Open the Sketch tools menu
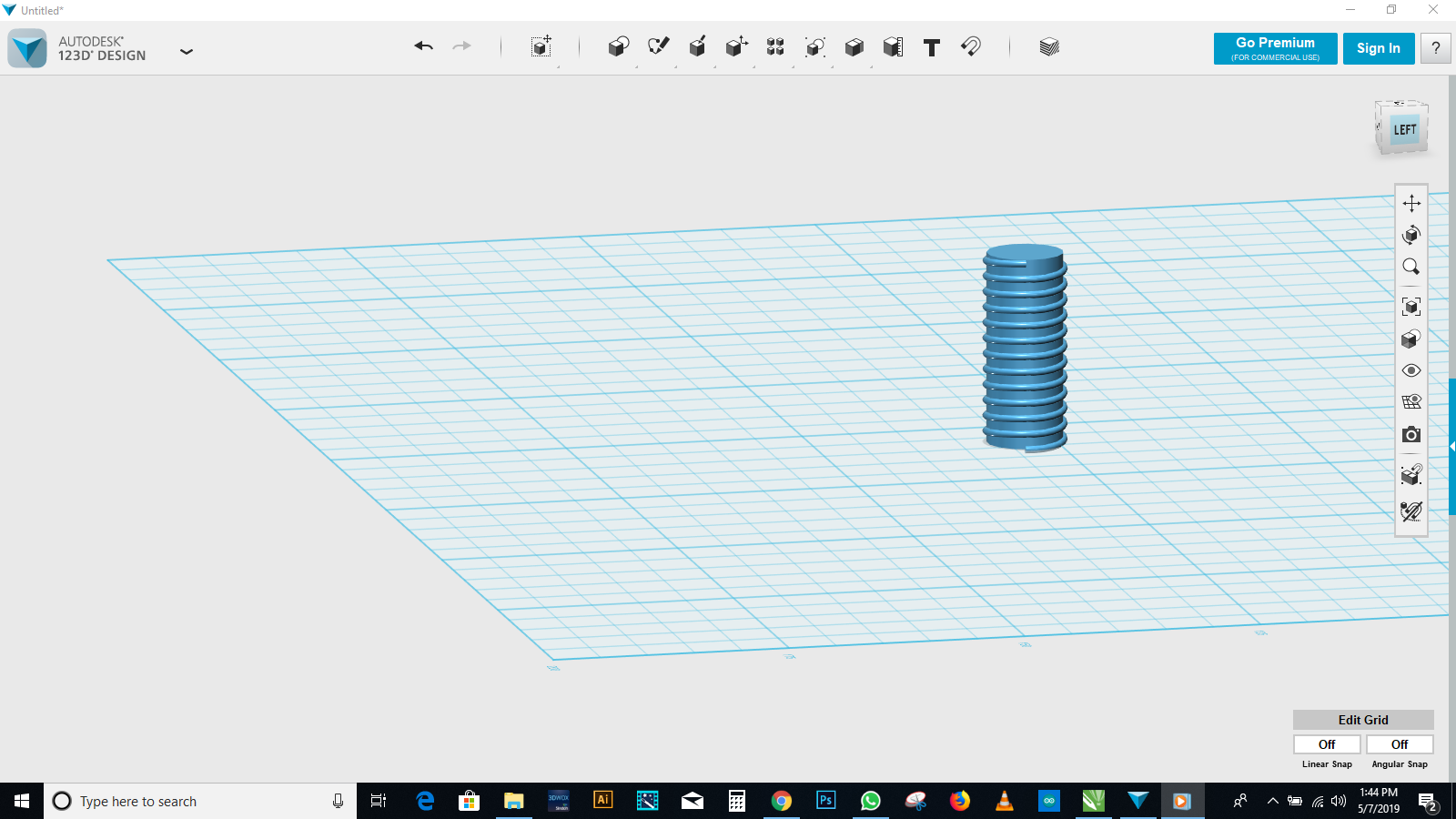This screenshot has height=819, width=1456. point(658,46)
